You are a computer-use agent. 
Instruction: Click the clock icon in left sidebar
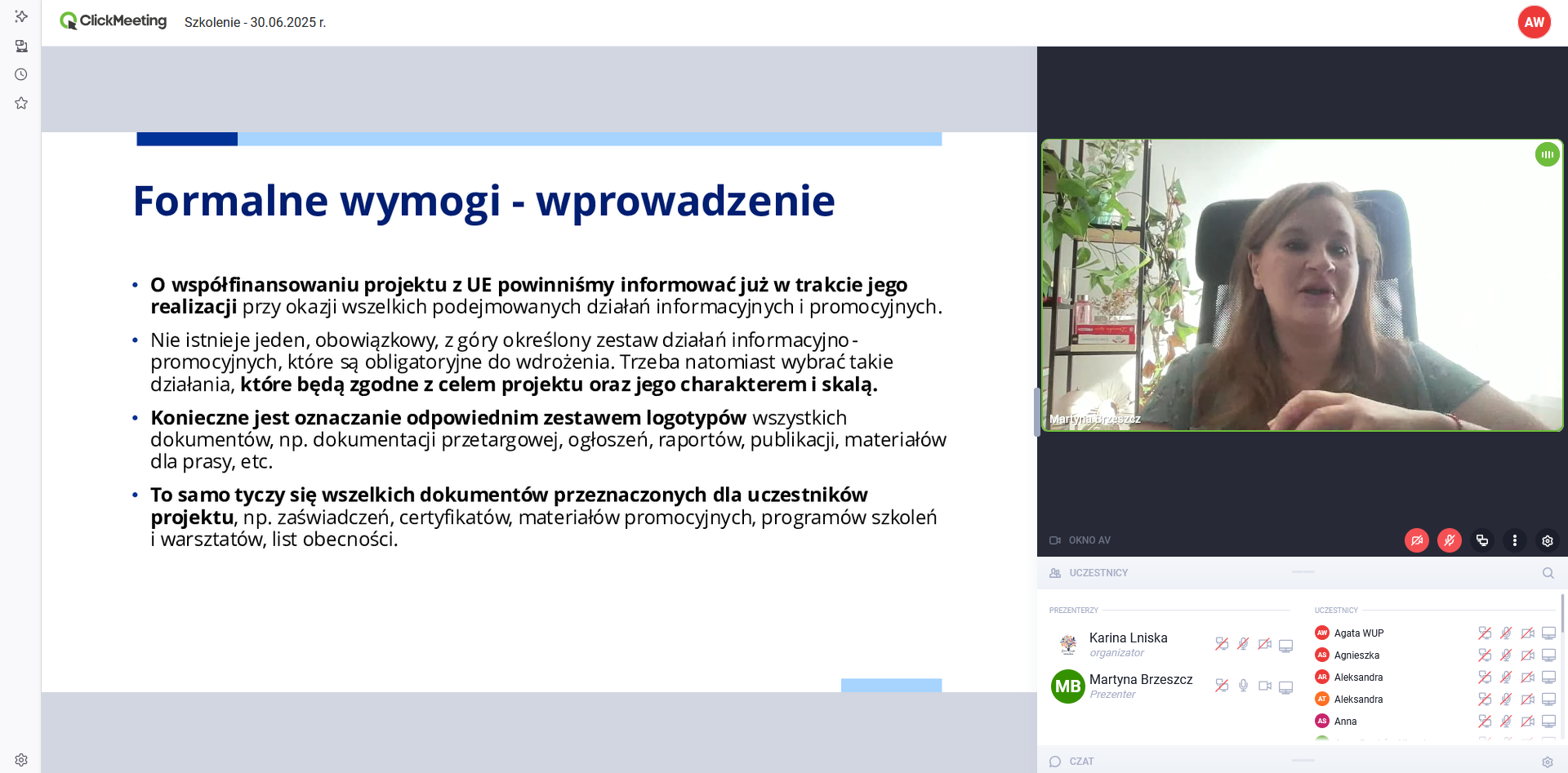point(21,74)
